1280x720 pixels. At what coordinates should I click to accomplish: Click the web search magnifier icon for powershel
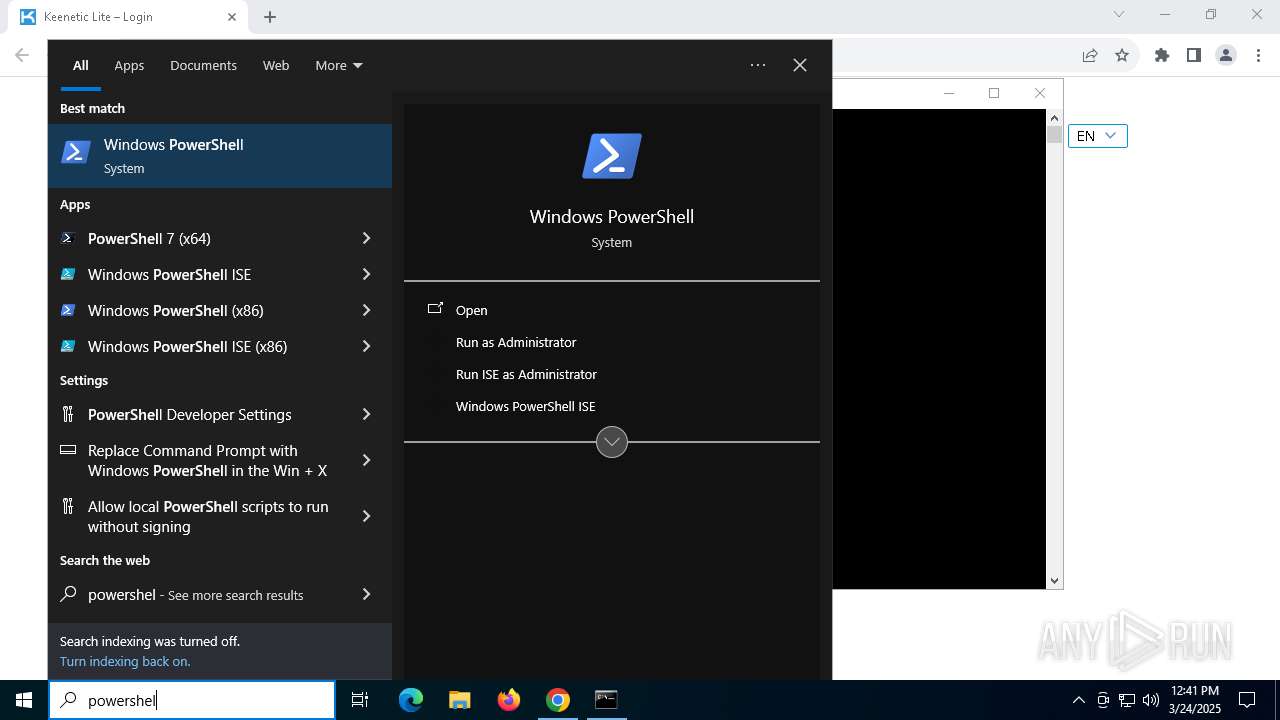tap(68, 594)
